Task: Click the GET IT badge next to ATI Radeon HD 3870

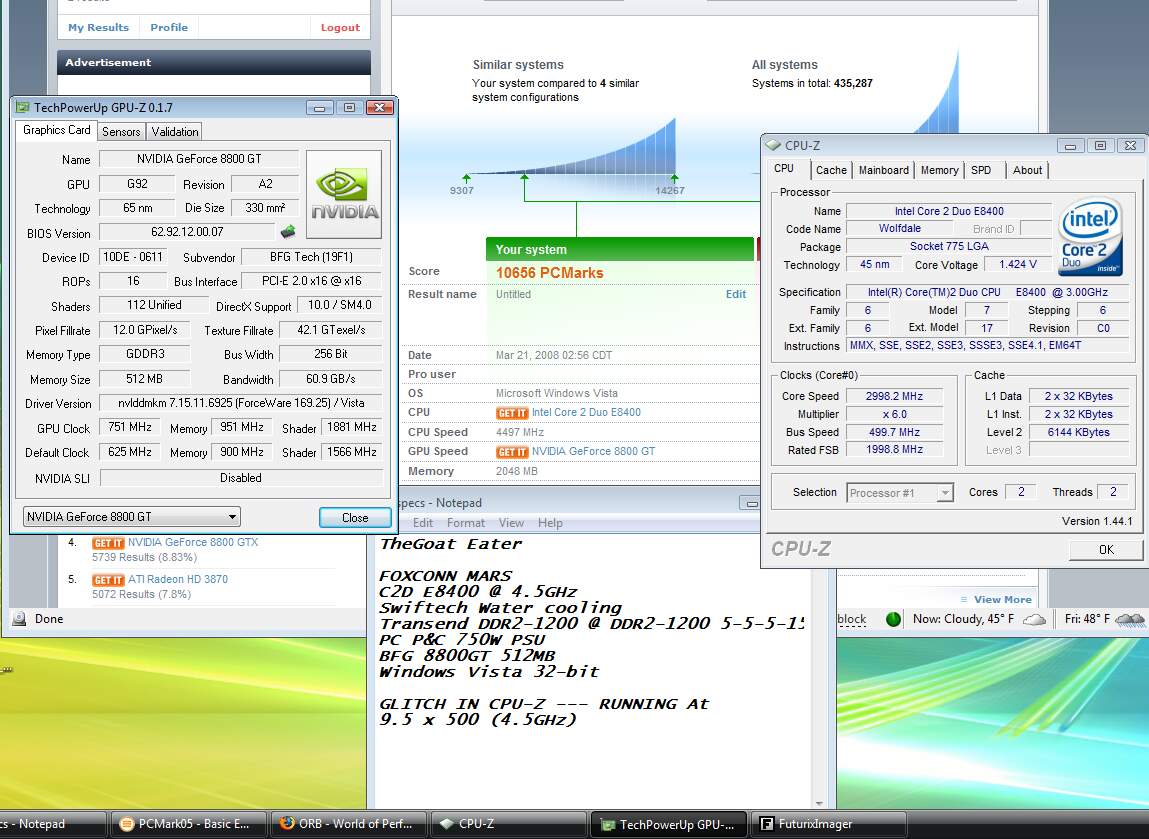Action: [108, 580]
